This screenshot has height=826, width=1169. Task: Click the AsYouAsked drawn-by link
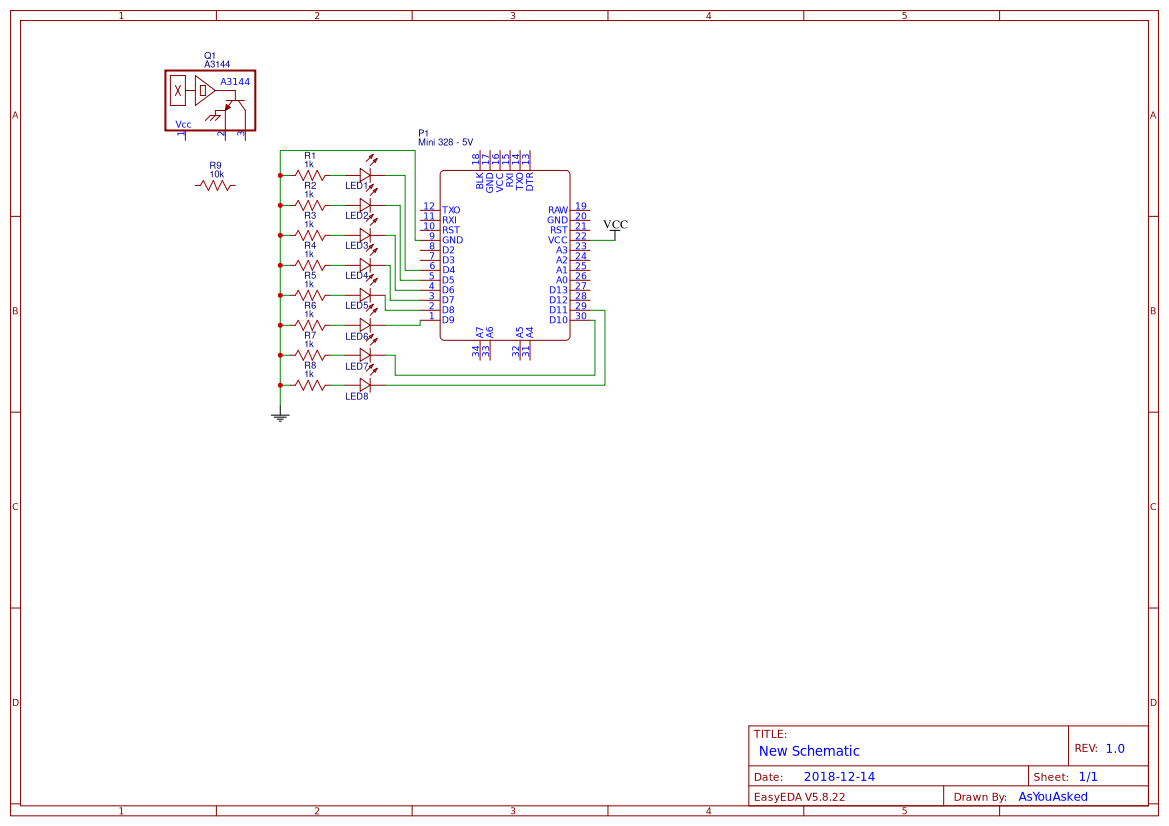point(1052,796)
